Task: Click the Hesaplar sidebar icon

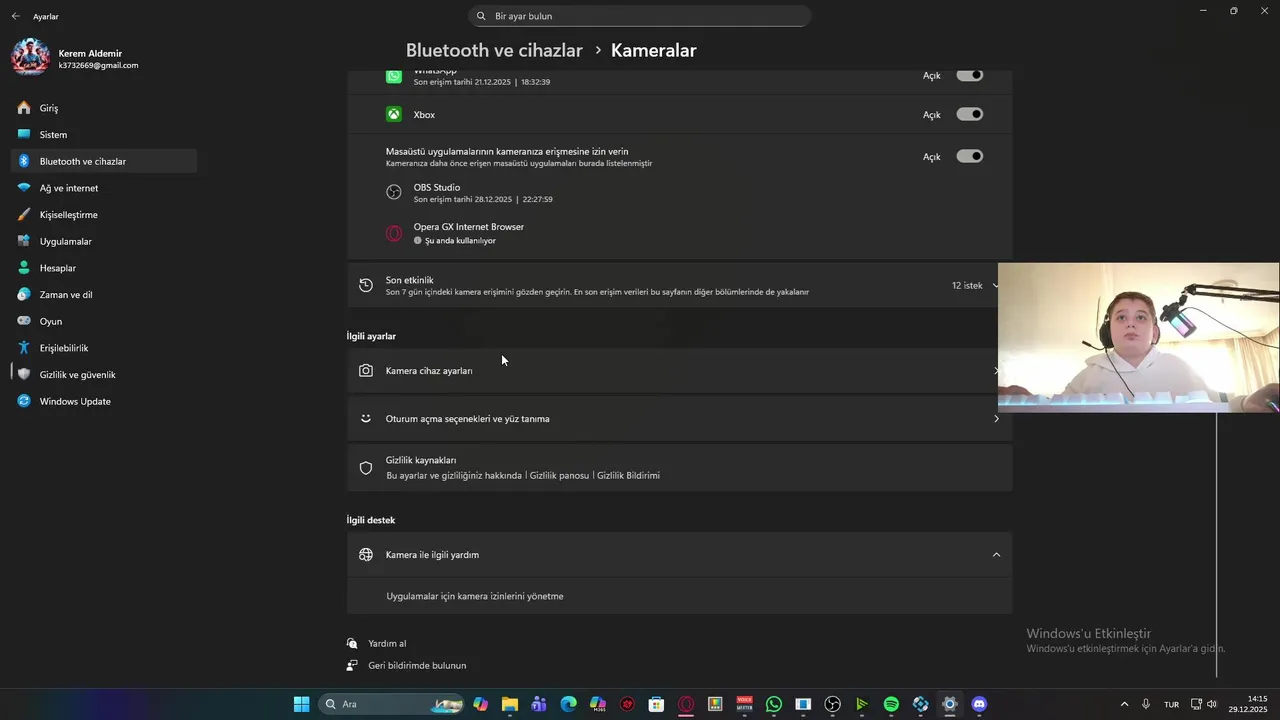Action: [24, 268]
